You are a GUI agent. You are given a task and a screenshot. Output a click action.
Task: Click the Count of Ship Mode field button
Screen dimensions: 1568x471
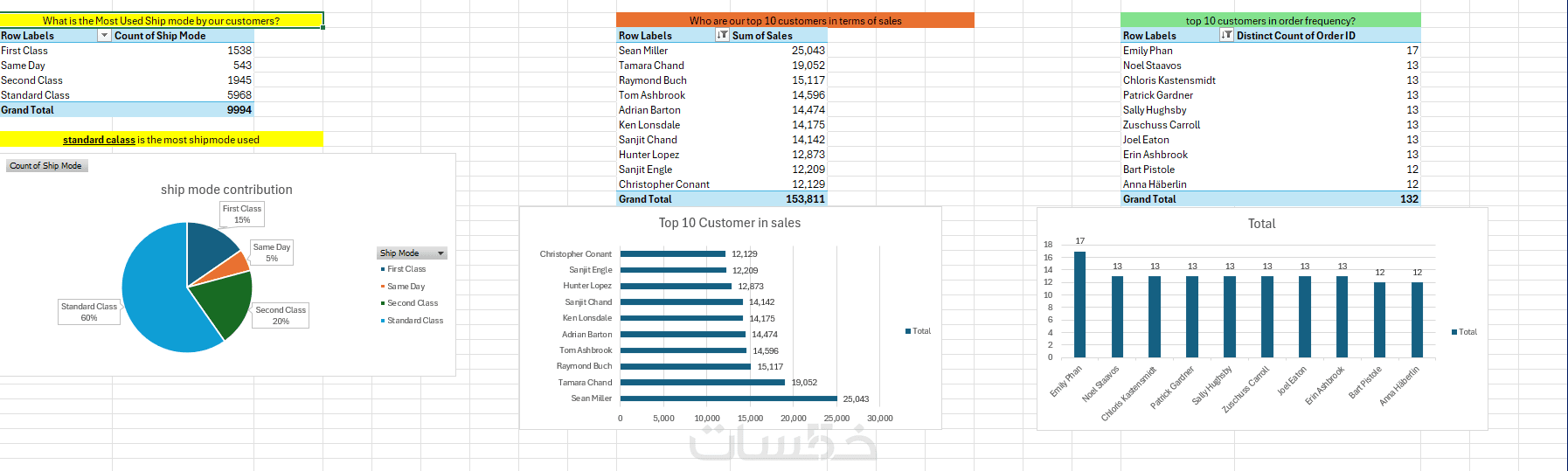coord(46,166)
